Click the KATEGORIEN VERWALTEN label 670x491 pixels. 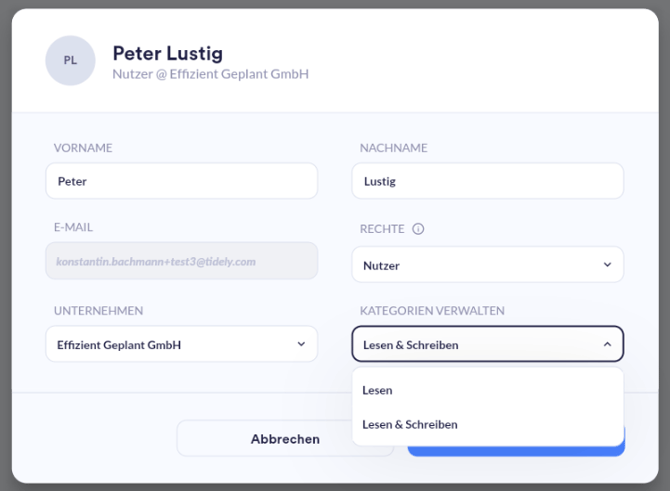pos(432,311)
